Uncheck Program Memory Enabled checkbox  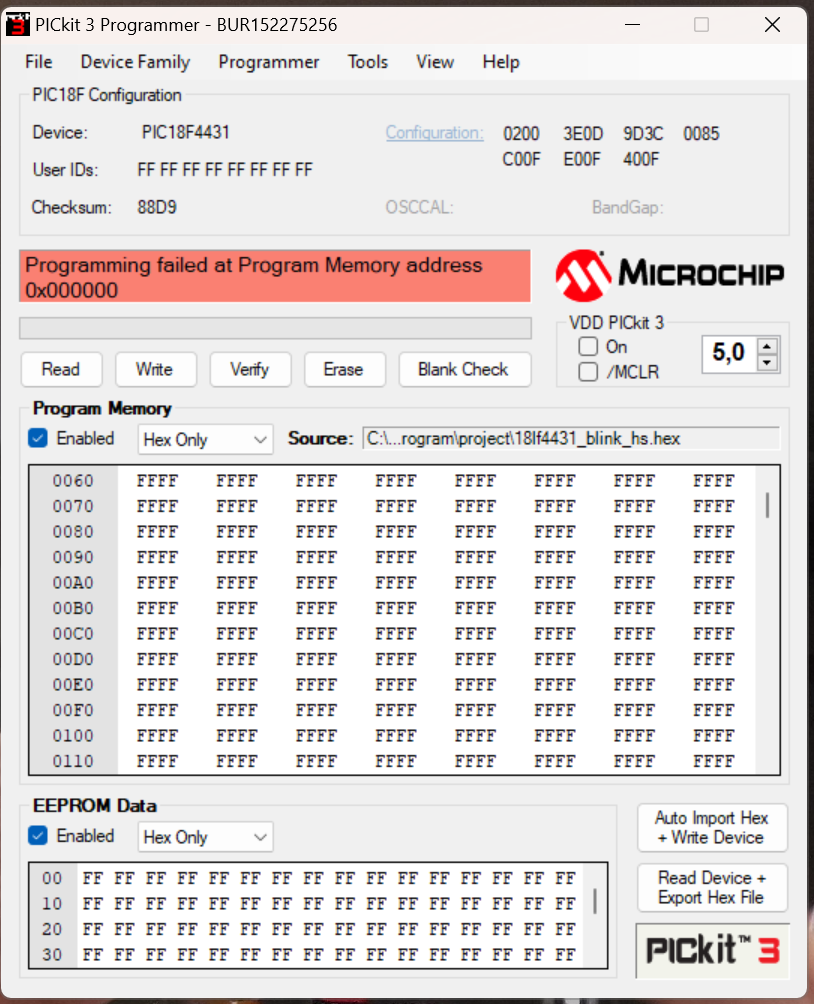coord(38,438)
